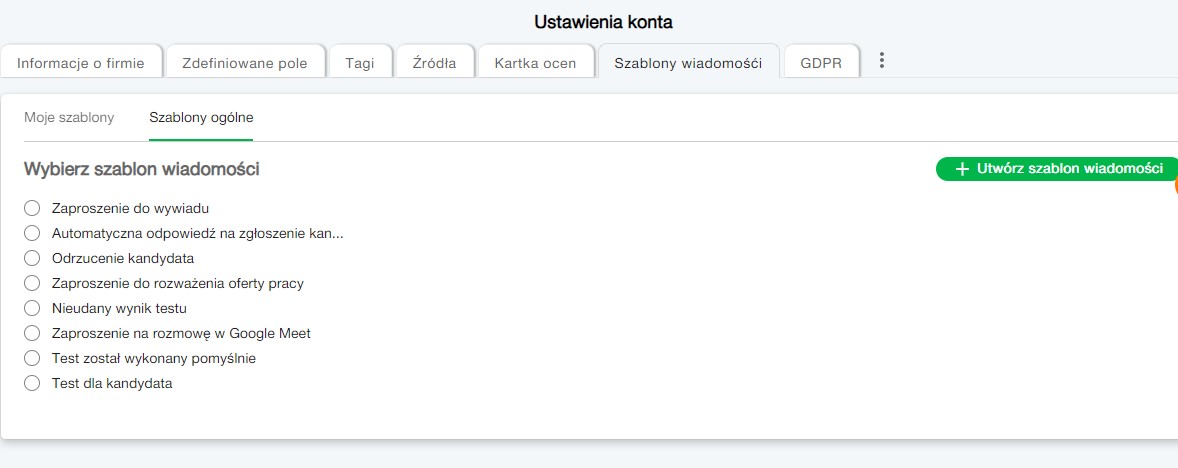Open the Informacje o firmie tab
The height and width of the screenshot is (468, 1178).
point(81,63)
